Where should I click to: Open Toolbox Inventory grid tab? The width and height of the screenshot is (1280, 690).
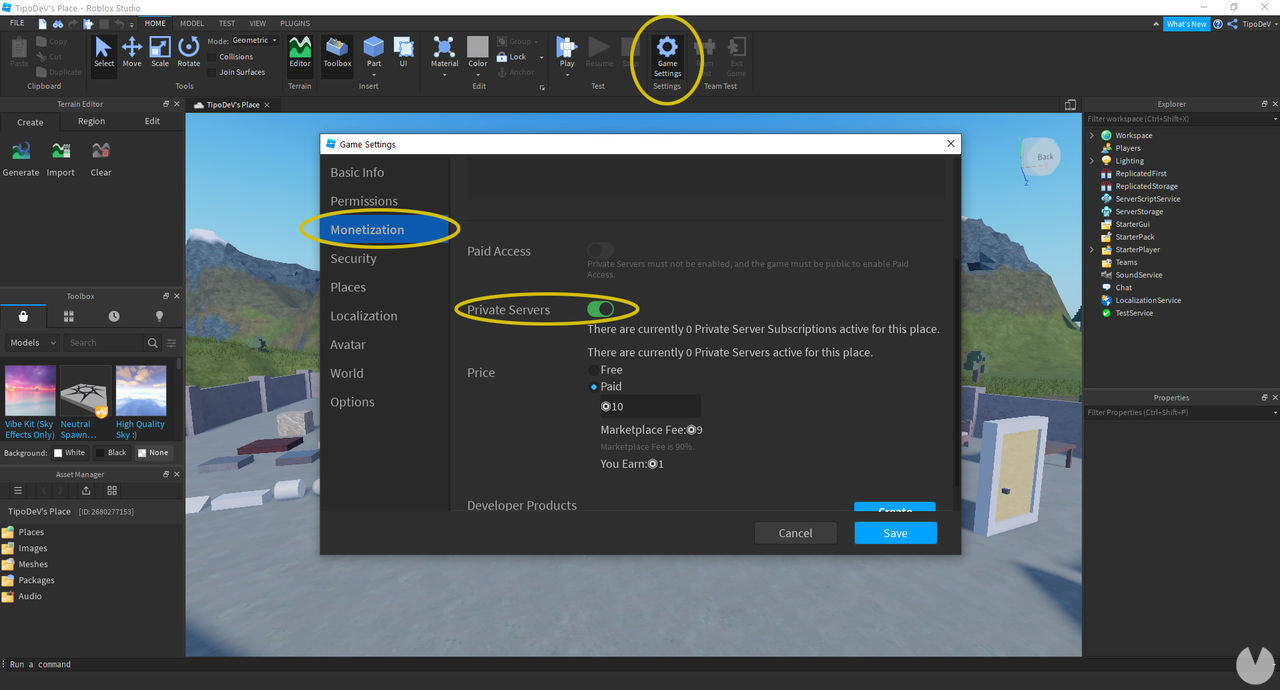(69, 316)
